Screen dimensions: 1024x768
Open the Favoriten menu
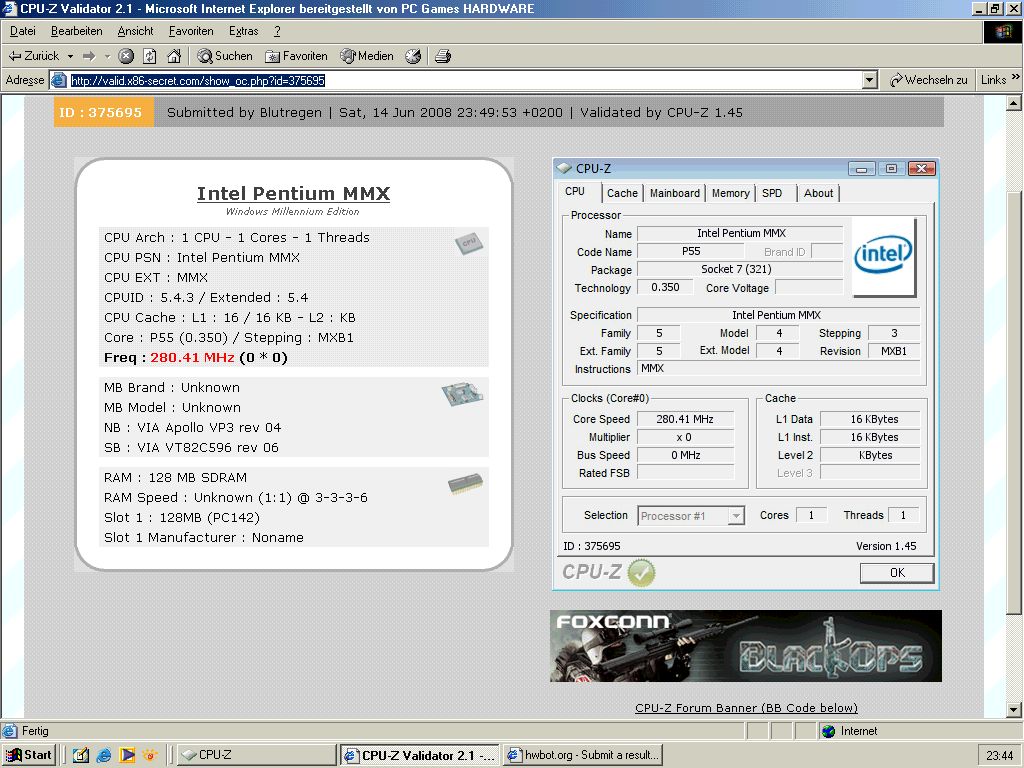(x=191, y=31)
